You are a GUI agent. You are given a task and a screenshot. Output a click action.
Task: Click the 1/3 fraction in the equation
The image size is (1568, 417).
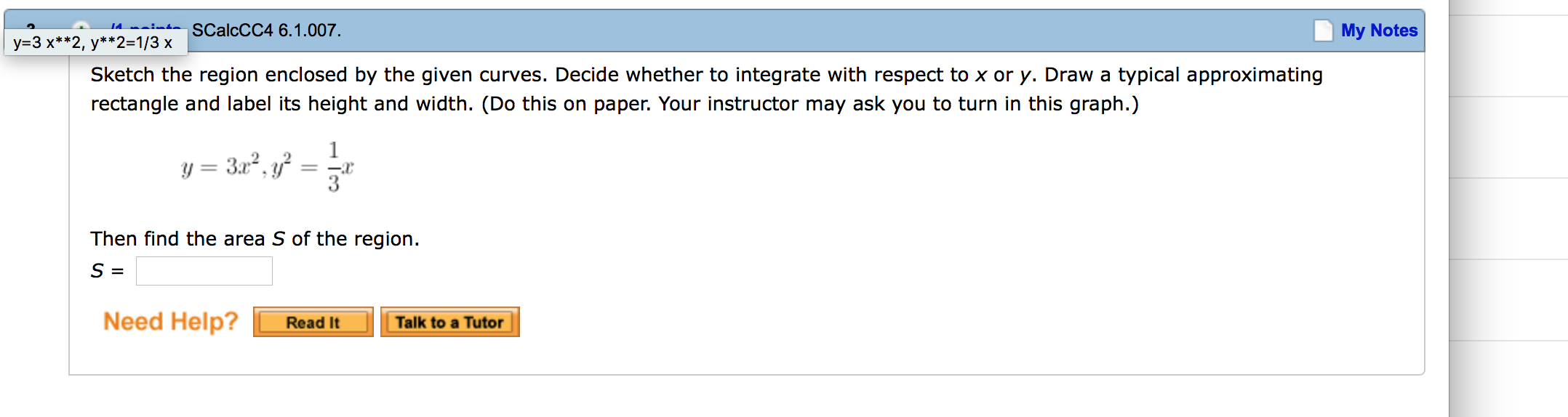click(333, 167)
